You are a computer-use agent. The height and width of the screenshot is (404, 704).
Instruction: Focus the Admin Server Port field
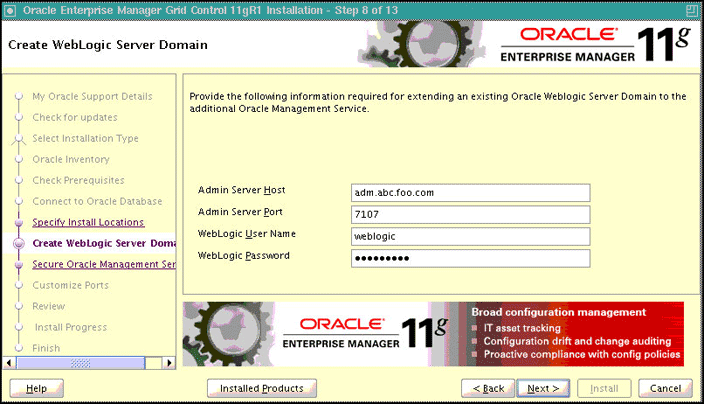tap(471, 215)
